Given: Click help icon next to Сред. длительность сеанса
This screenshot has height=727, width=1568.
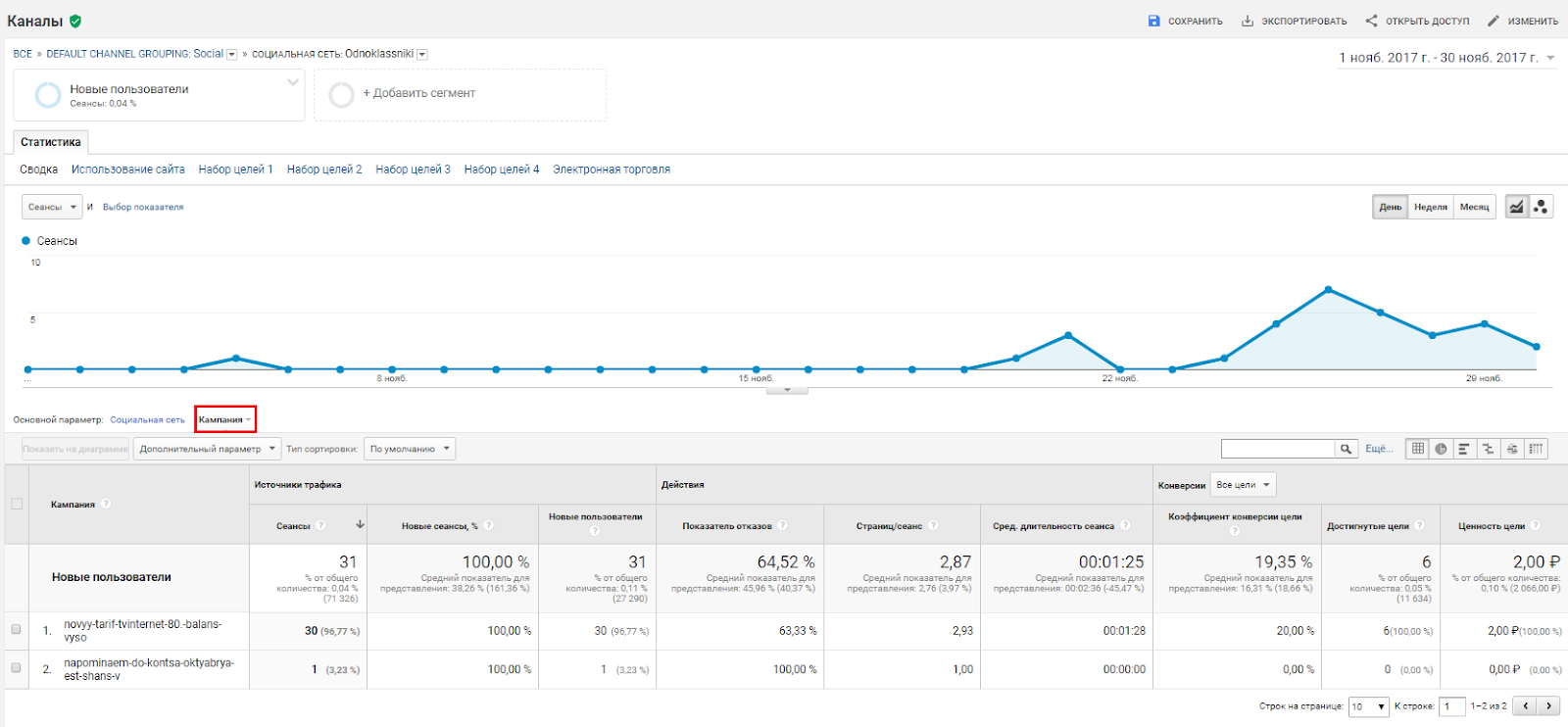Looking at the screenshot, I should point(1125,525).
